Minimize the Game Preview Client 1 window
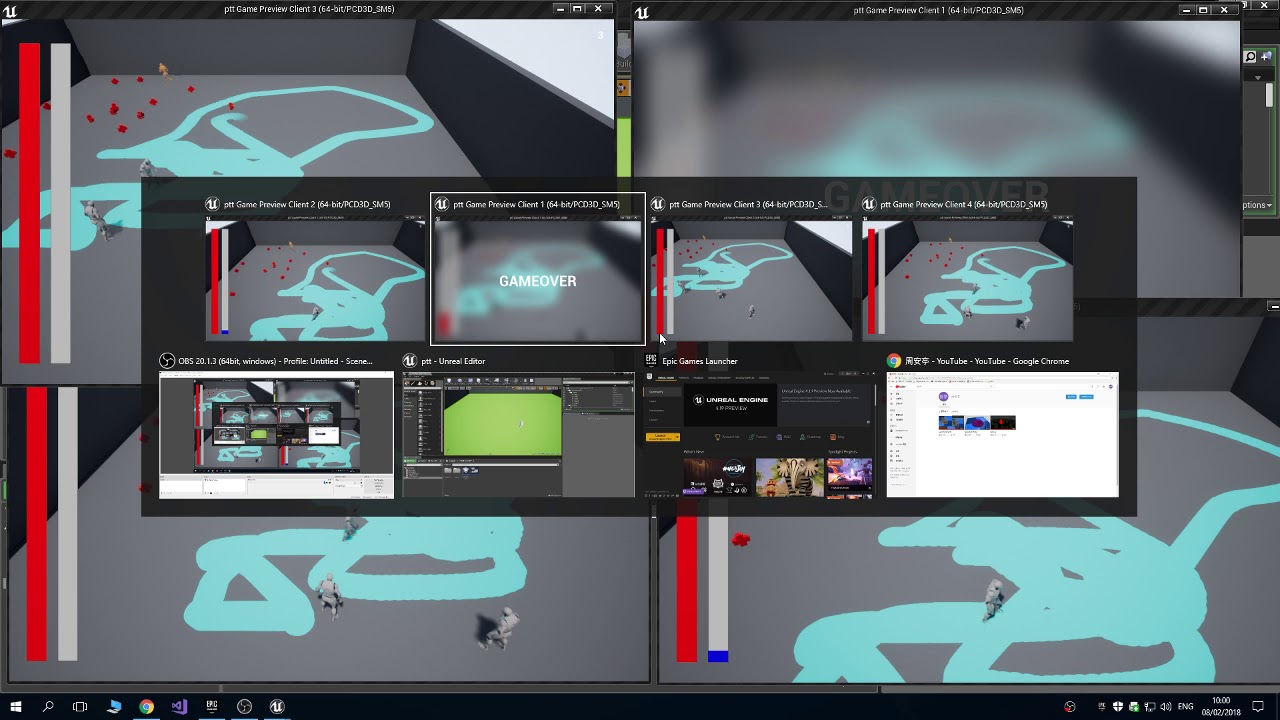This screenshot has width=1280, height=720. (x=1186, y=10)
